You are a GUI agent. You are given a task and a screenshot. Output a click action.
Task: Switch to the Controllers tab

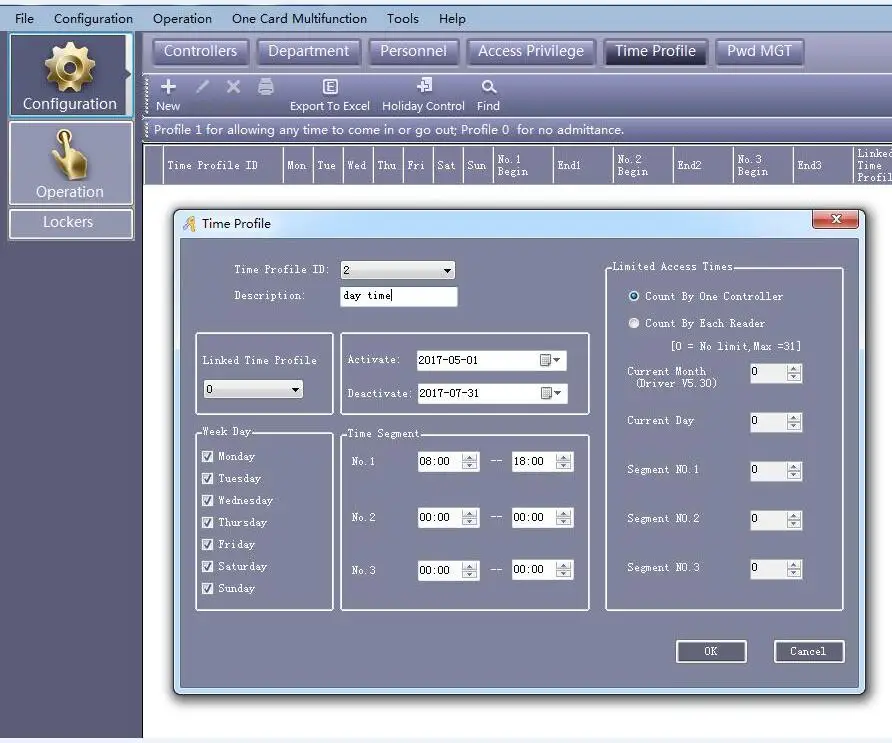200,52
